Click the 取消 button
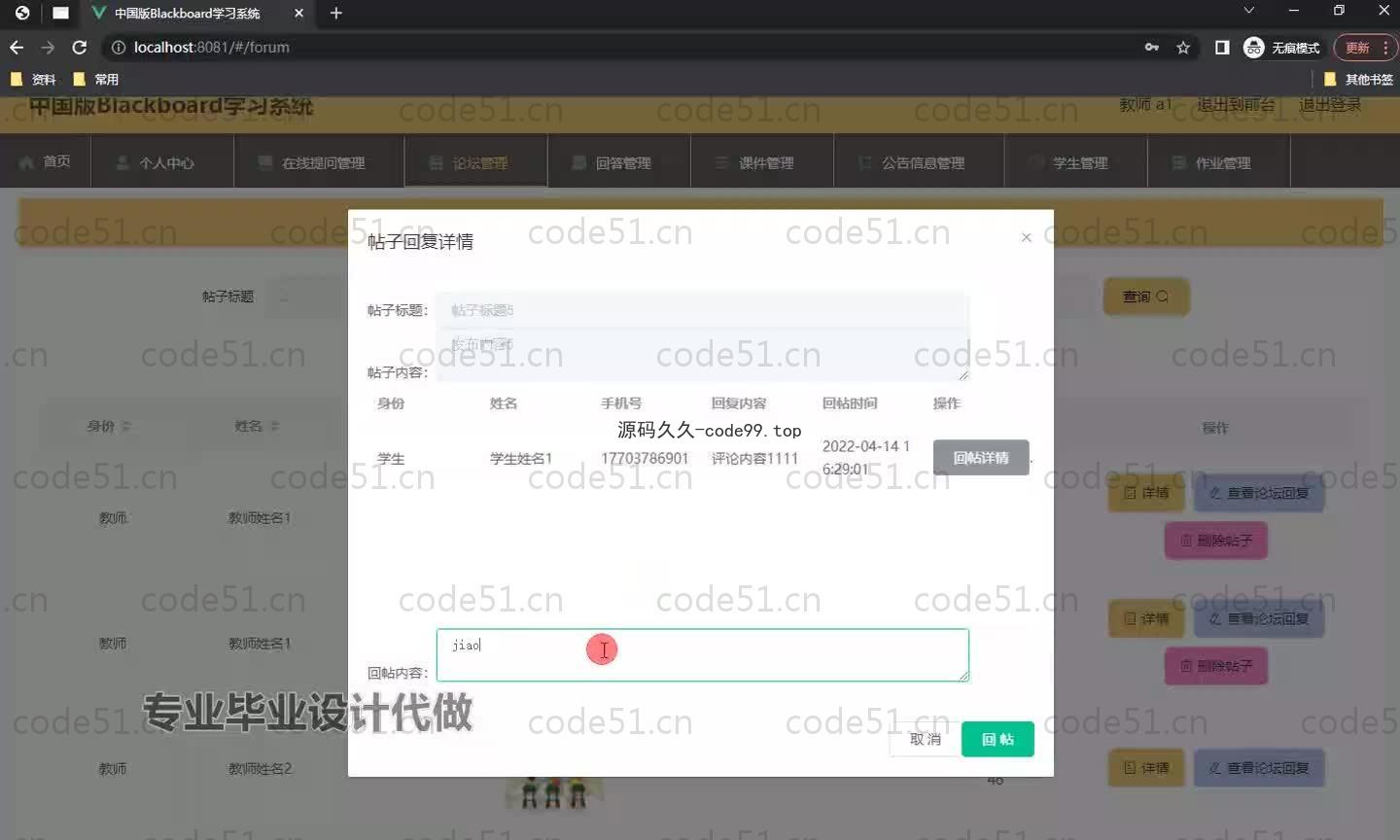The height and width of the screenshot is (840, 1400). click(925, 739)
